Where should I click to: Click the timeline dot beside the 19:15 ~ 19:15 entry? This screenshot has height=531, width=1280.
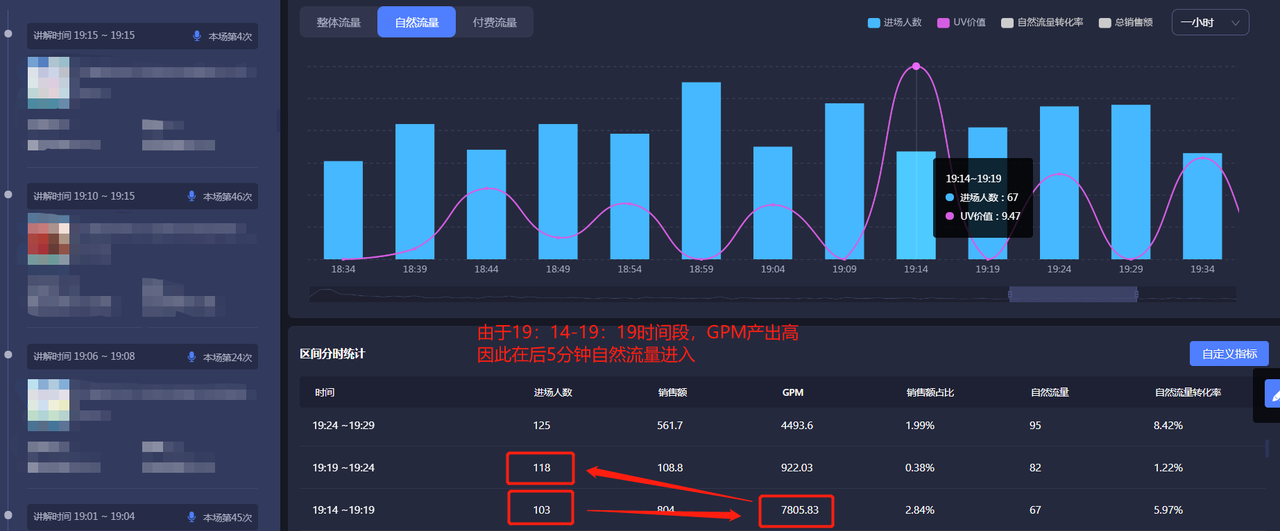8,34
